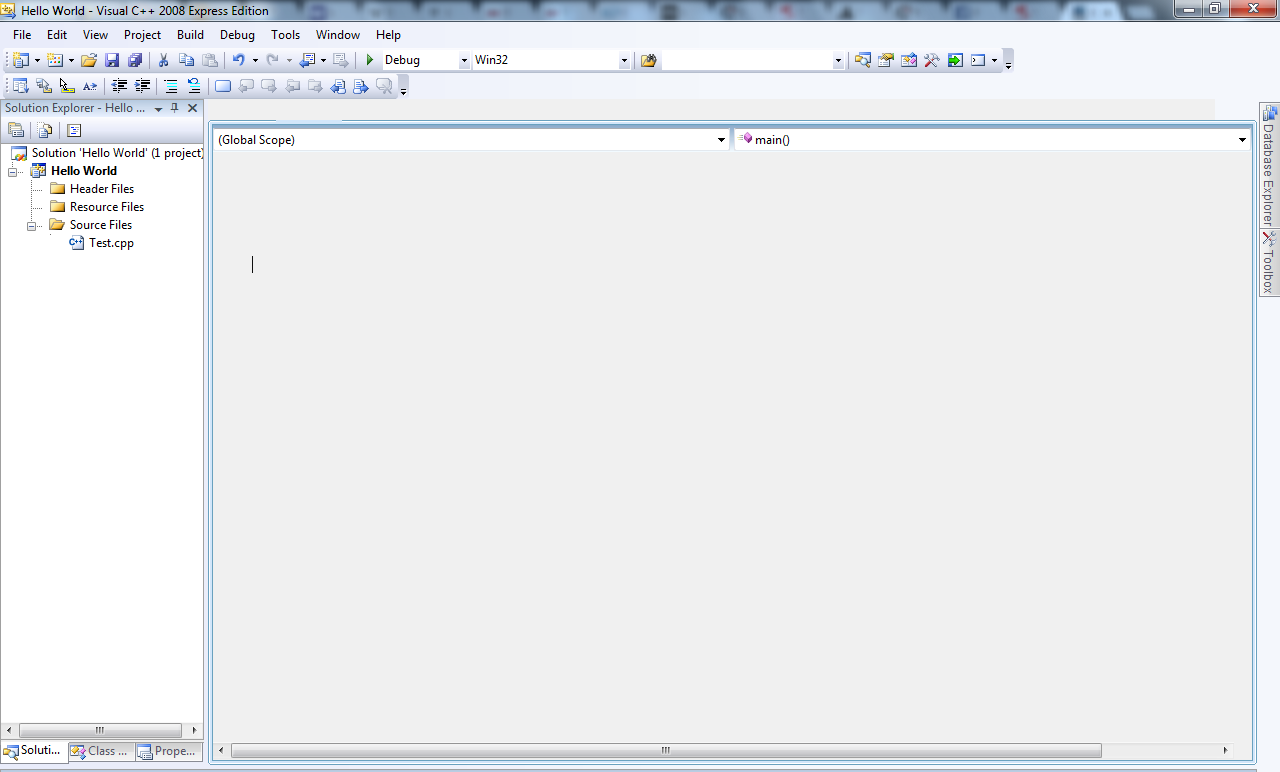
Task: Click Solution Explorer Properties icon
Action: [x=16, y=130]
